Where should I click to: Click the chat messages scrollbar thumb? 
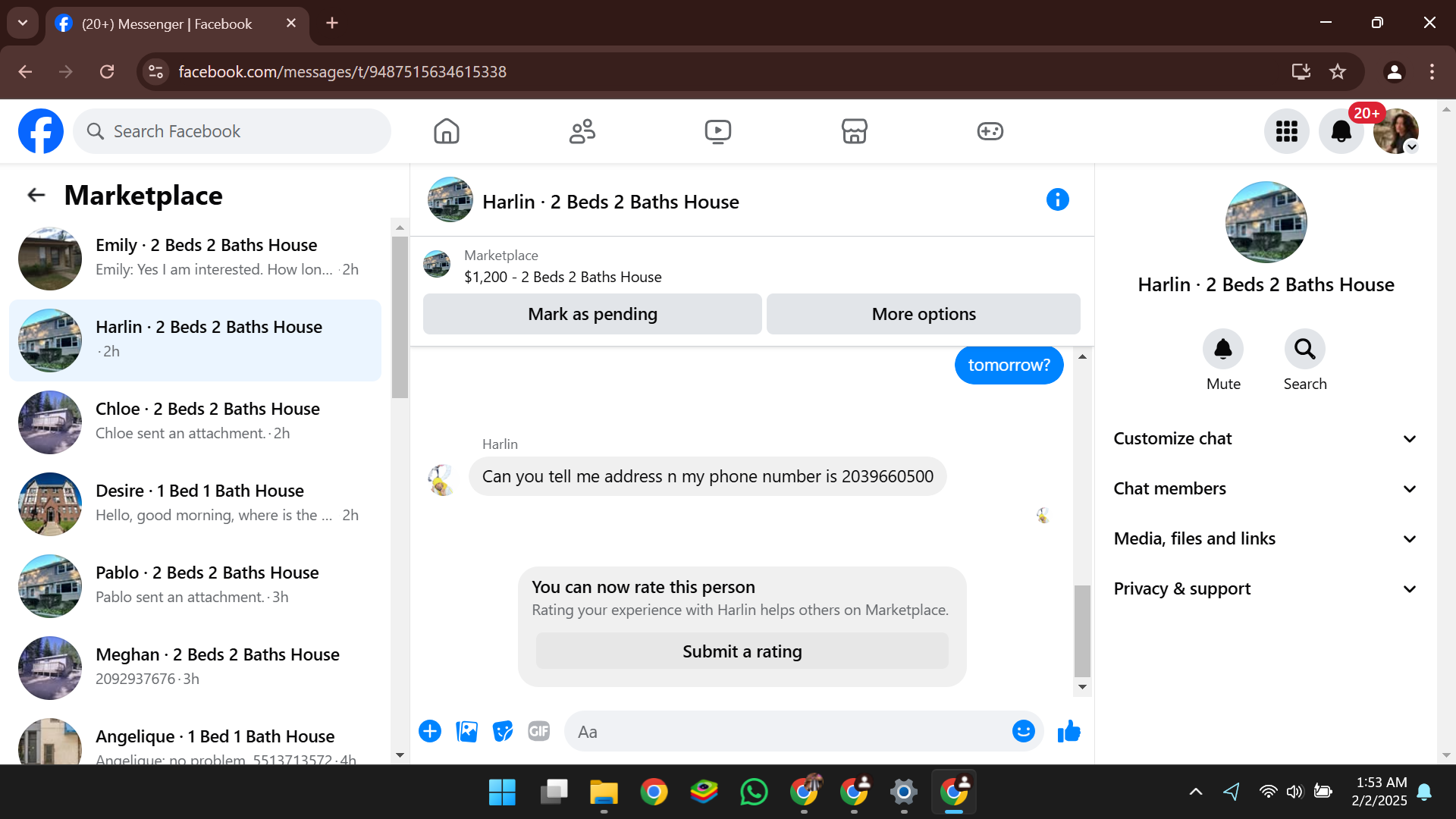tap(1082, 630)
